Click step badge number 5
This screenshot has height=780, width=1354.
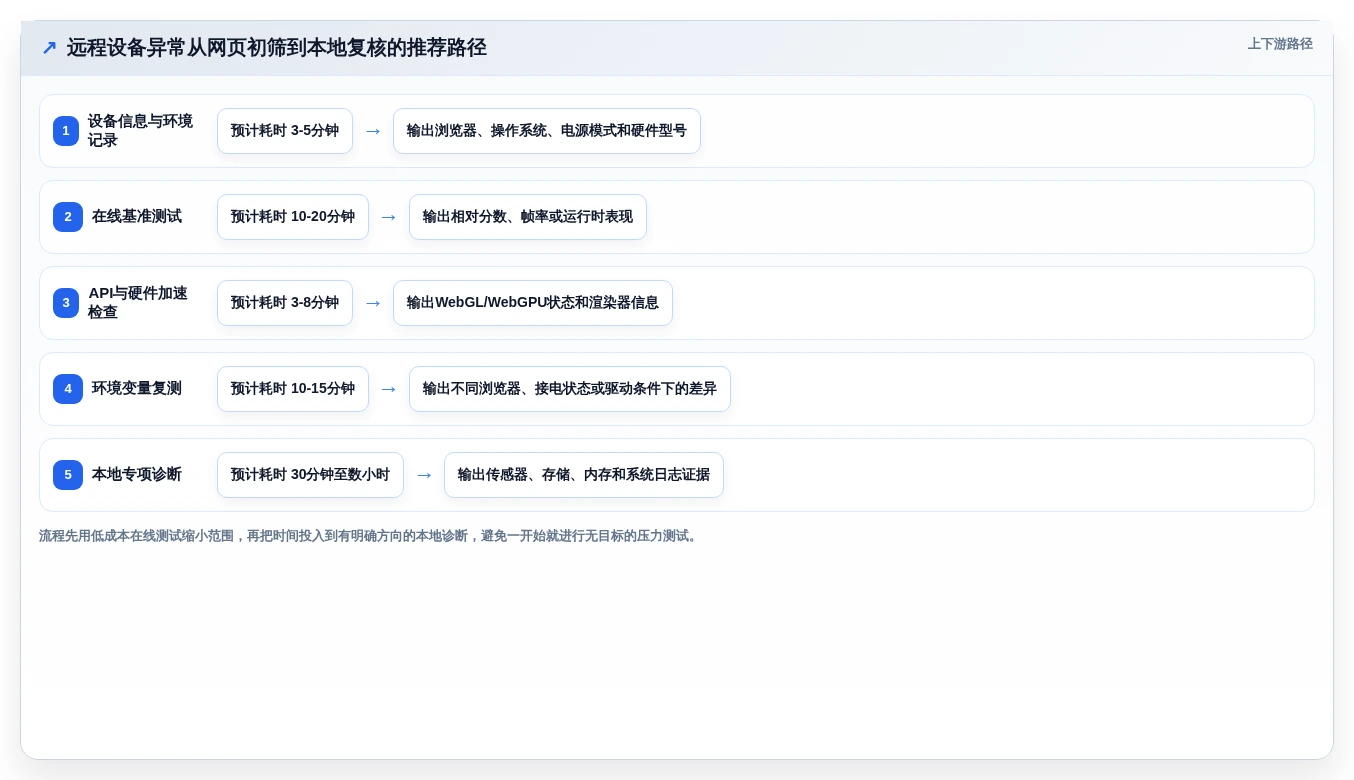click(x=68, y=475)
